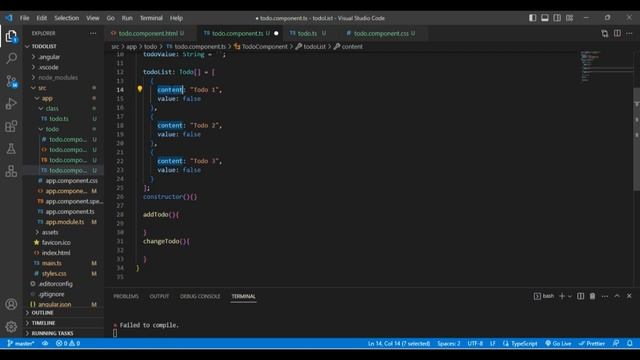This screenshot has width=640, height=360.
Task: Expand the OUTLINE section
Action: [63, 313]
